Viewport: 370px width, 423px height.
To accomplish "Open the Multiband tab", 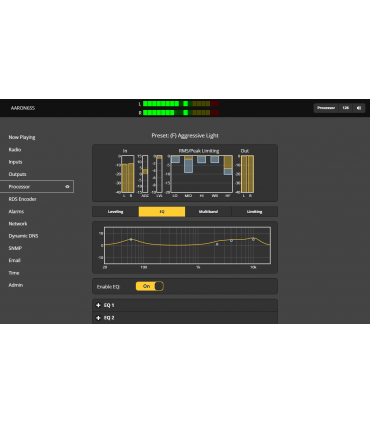I will [208, 212].
